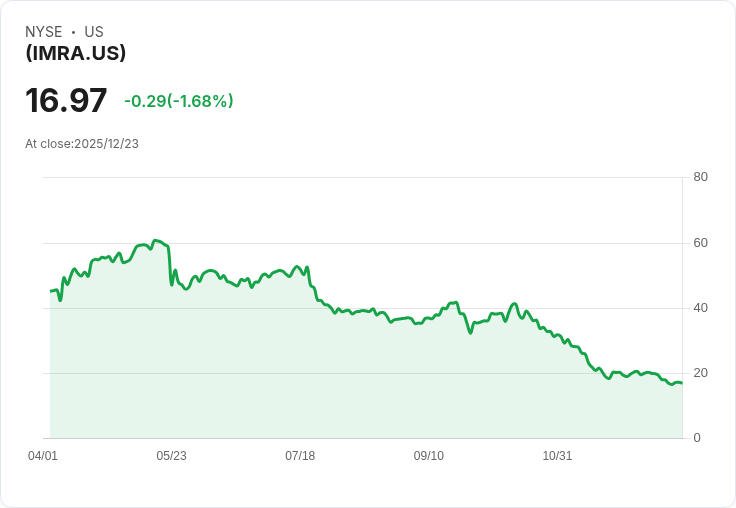Click the NYSE exchange label

point(44,32)
